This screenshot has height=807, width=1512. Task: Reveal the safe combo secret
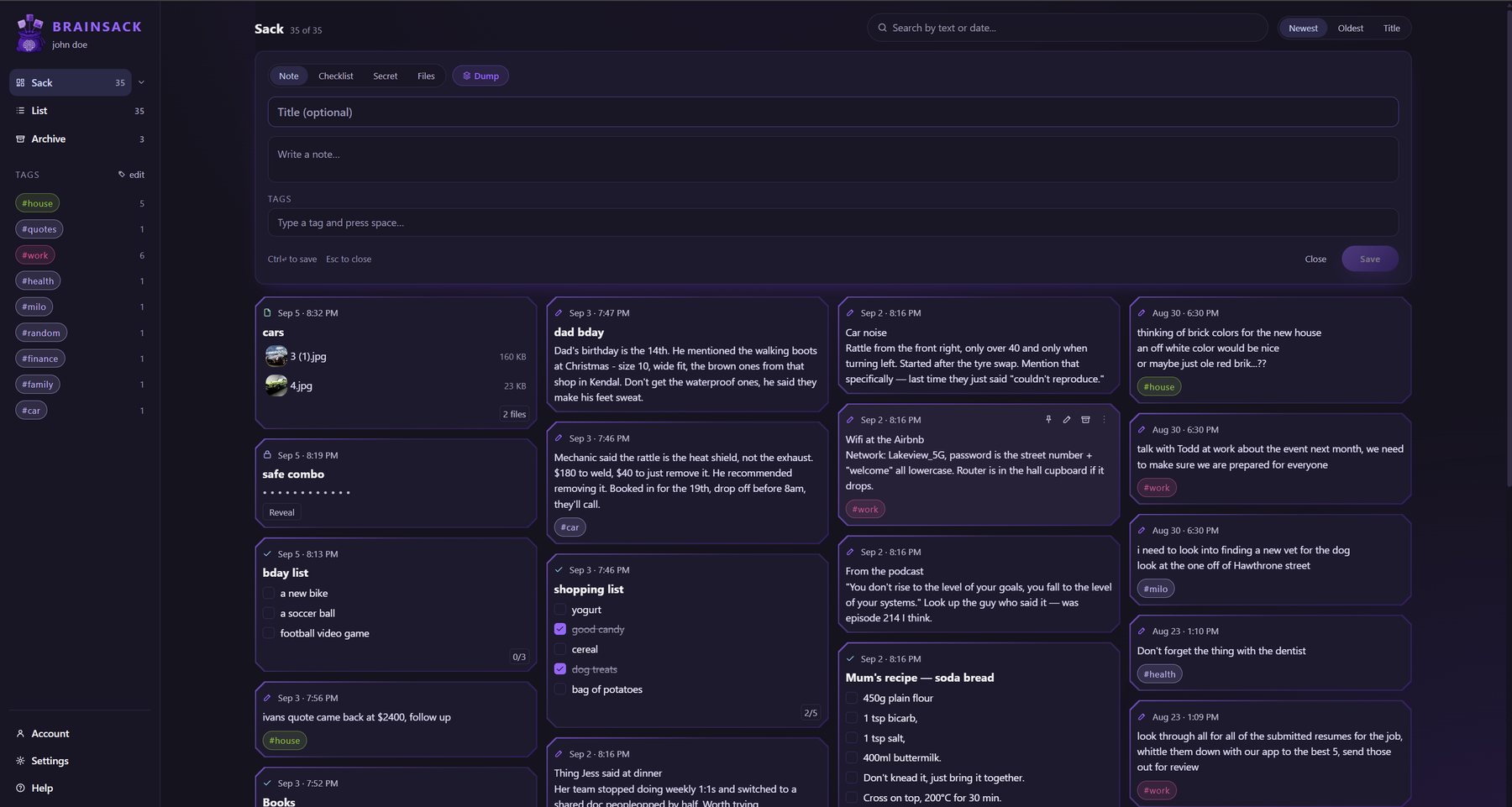pyautogui.click(x=281, y=512)
